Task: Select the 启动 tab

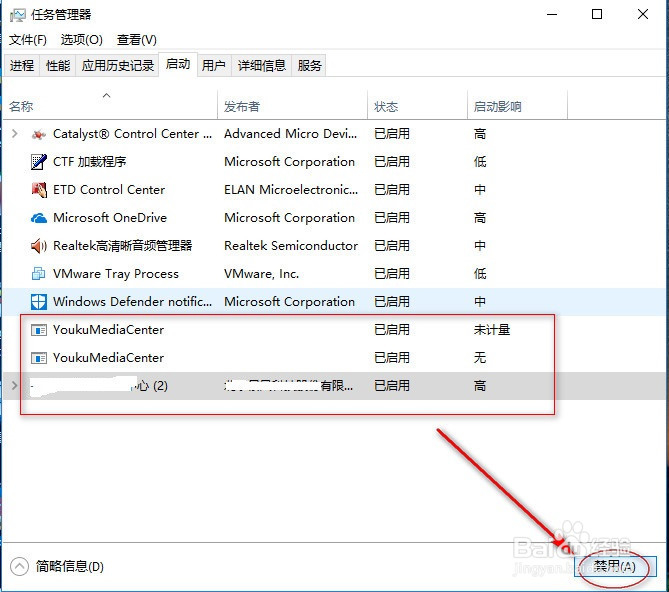Action: click(x=178, y=64)
